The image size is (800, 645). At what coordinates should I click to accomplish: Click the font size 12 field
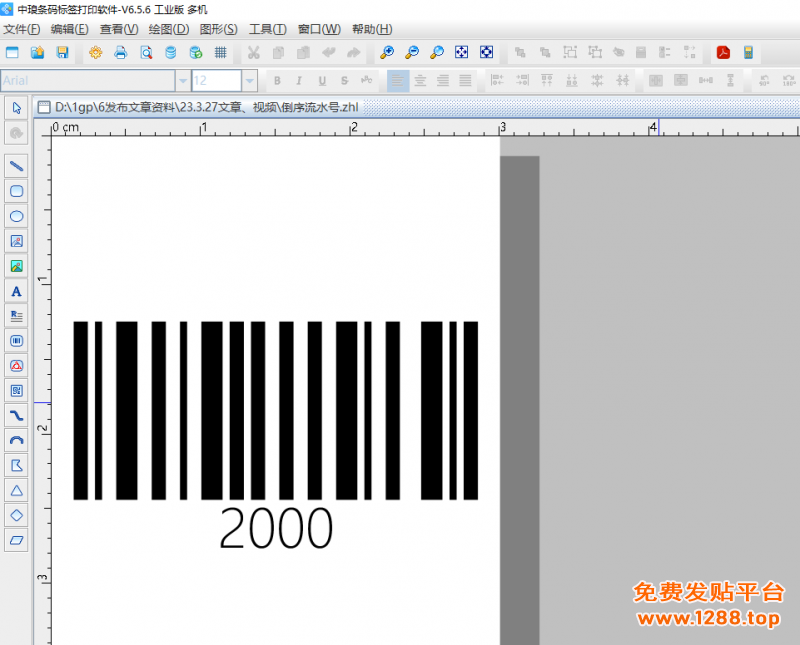(216, 81)
